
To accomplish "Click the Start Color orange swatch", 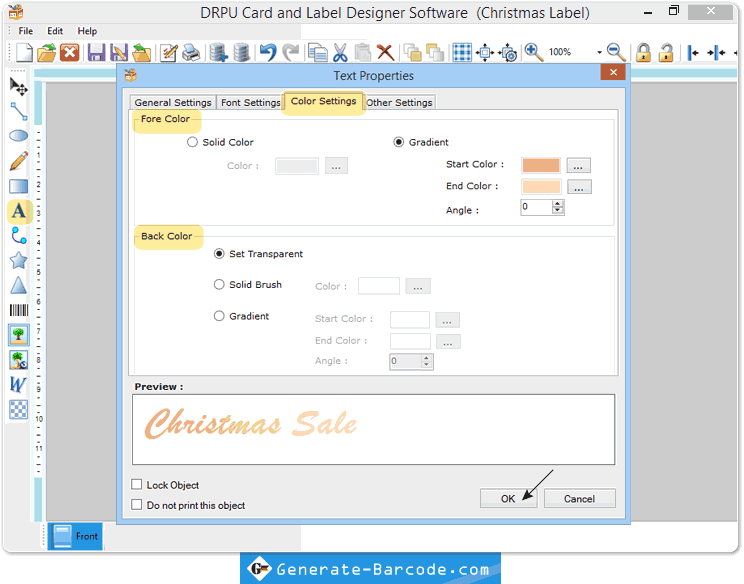I will (541, 166).
